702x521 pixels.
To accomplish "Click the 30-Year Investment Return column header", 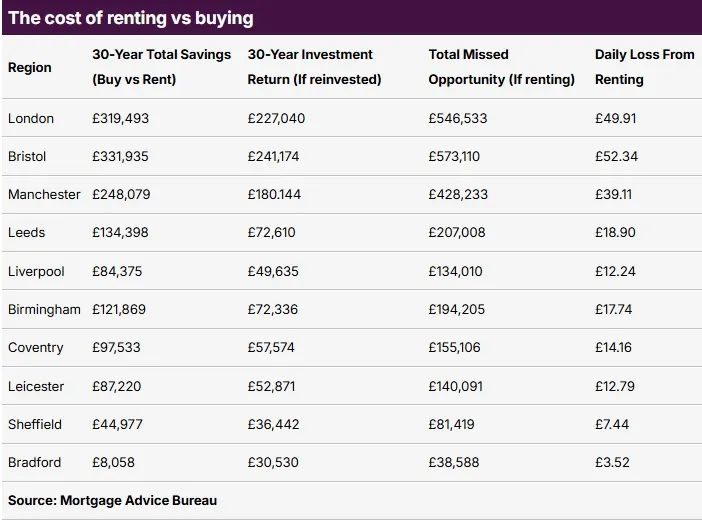I will click(x=314, y=67).
